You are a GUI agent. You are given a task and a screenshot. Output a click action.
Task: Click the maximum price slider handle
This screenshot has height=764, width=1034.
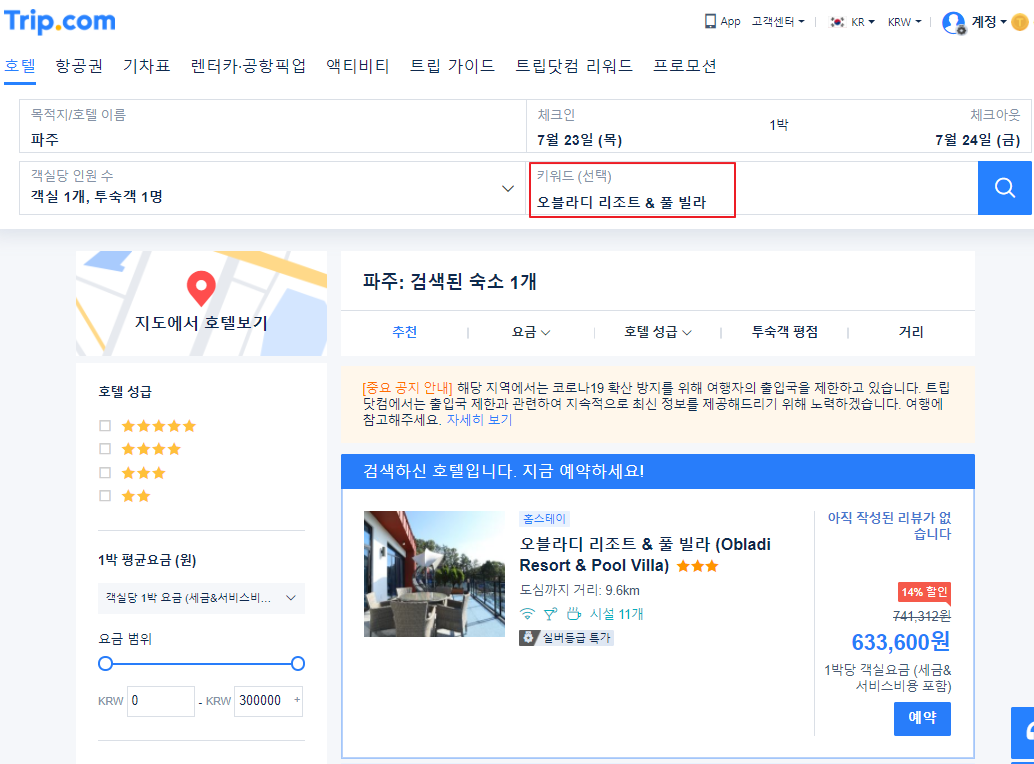297,664
